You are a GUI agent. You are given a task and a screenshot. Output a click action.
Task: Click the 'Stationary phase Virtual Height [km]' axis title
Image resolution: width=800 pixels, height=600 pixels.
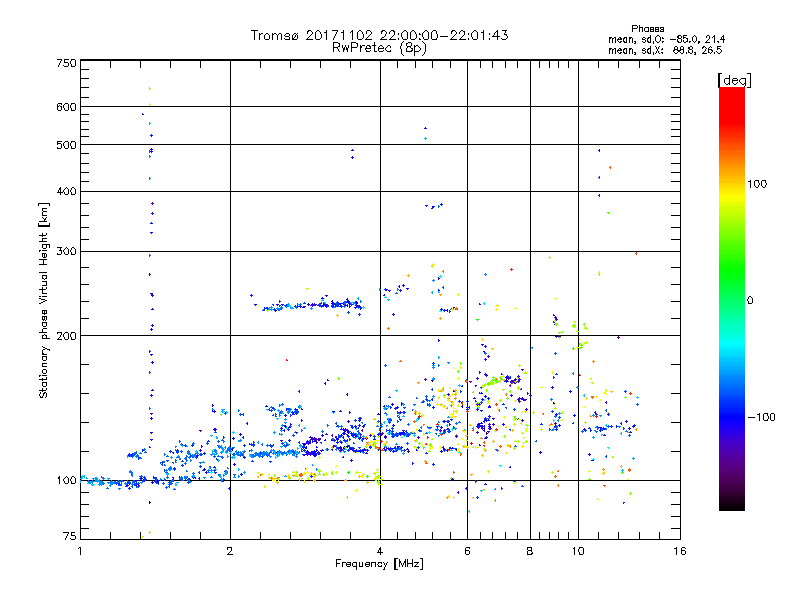[44, 300]
